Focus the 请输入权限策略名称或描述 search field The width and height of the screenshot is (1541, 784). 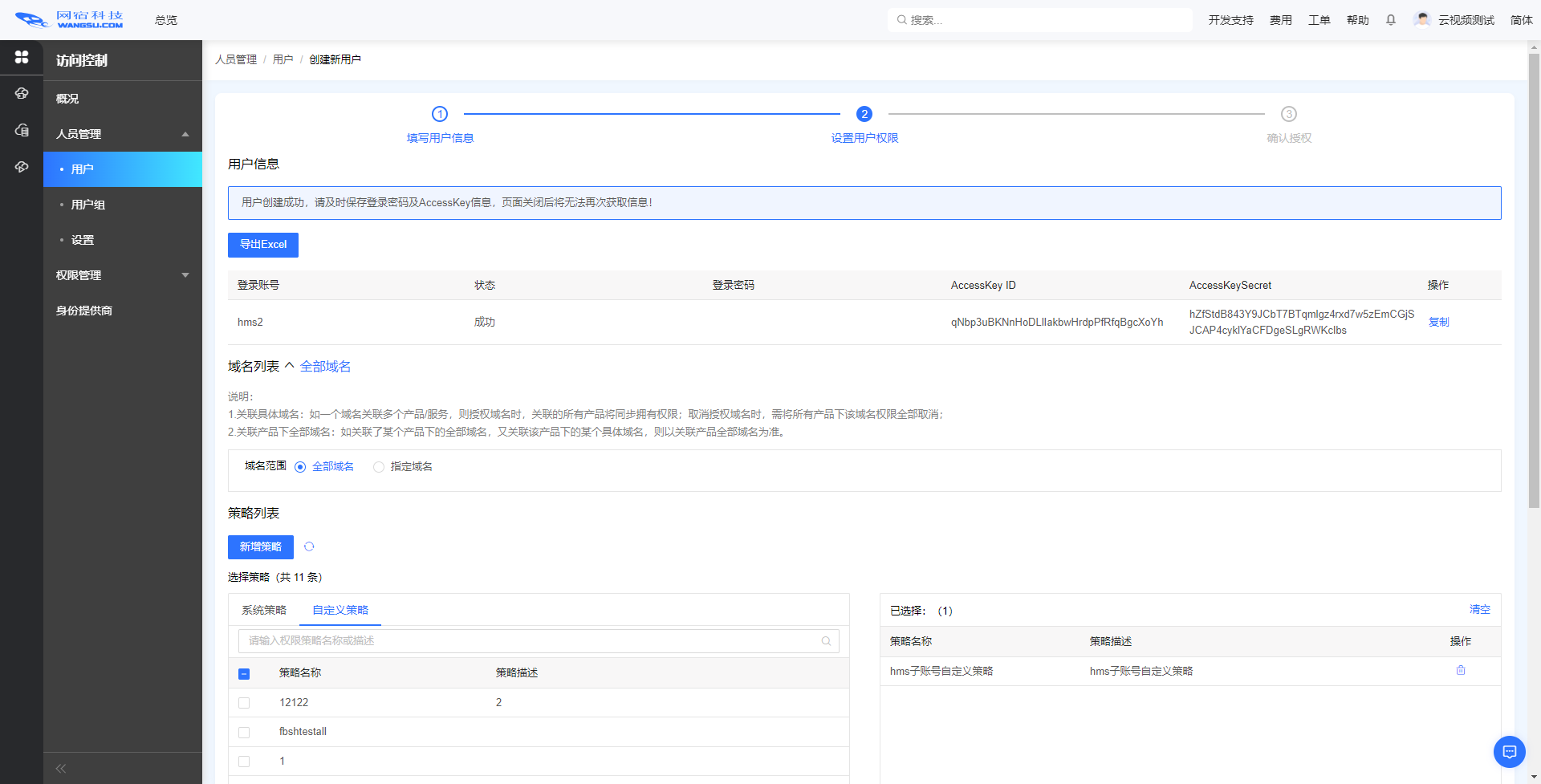click(x=539, y=641)
